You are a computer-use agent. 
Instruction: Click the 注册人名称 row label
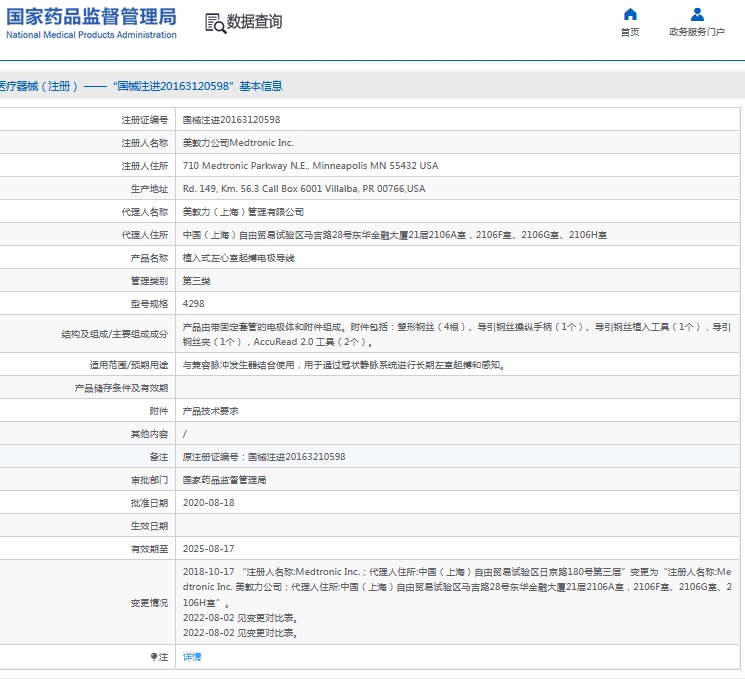(144, 143)
